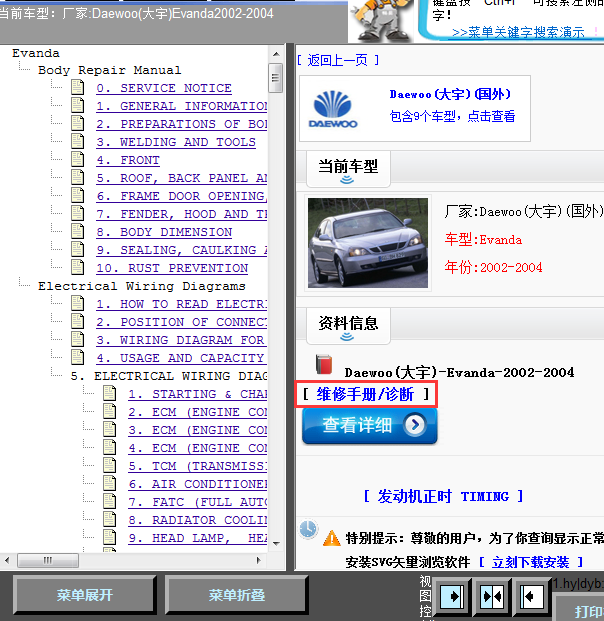Click the page icon next to 10. RUST PREVENTION
The image size is (604, 621).
pyautogui.click(x=77, y=267)
